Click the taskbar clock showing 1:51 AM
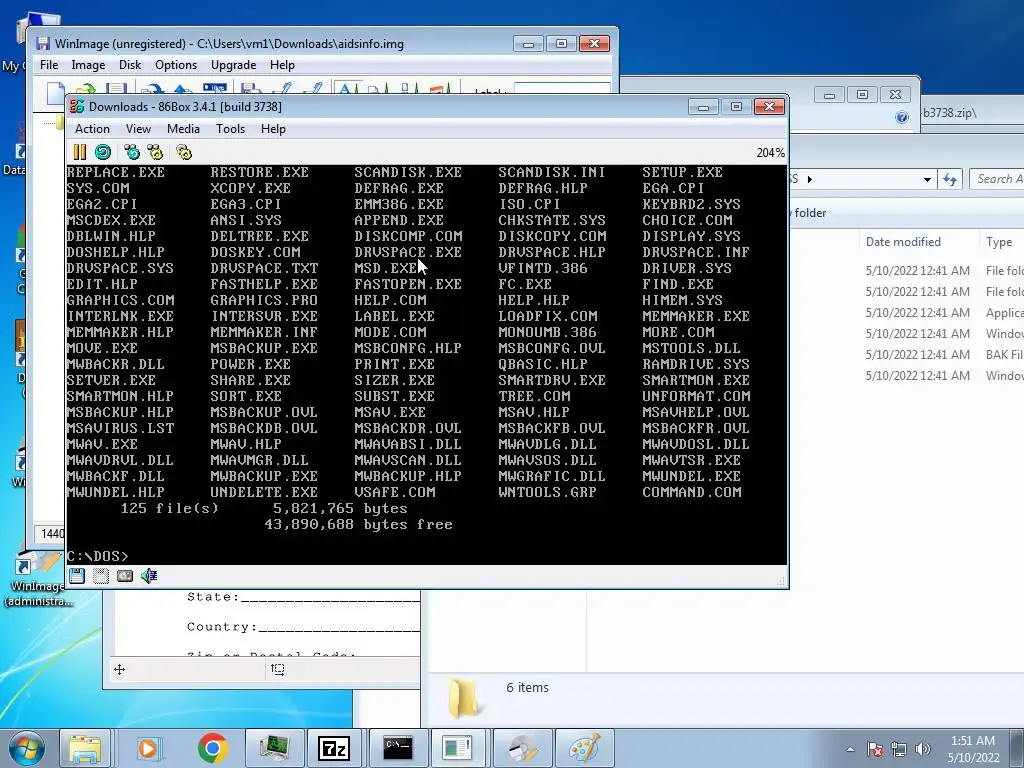The width and height of the screenshot is (1024, 768). point(973,748)
